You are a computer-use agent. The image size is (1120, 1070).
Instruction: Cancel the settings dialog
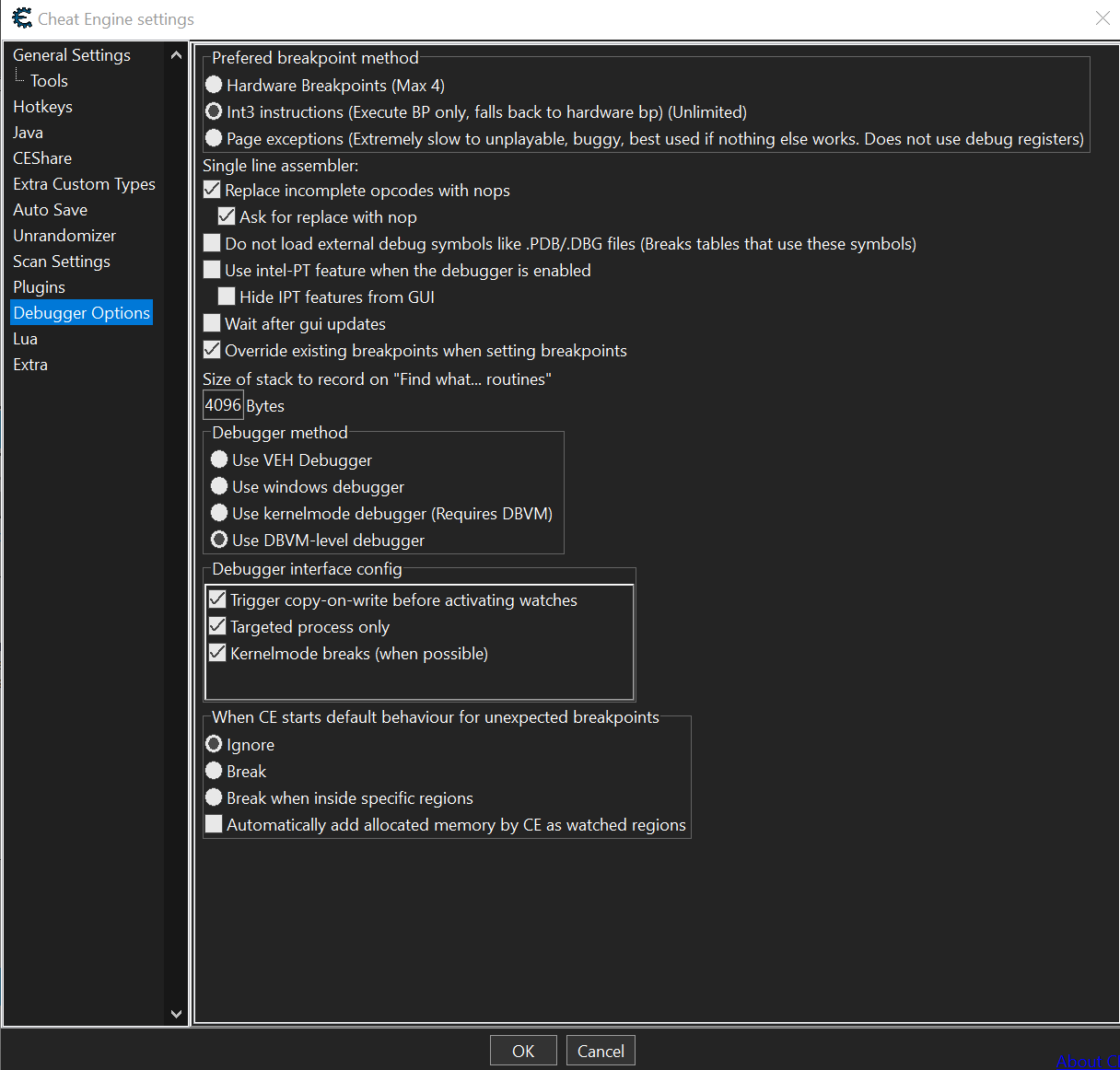tap(601, 1051)
